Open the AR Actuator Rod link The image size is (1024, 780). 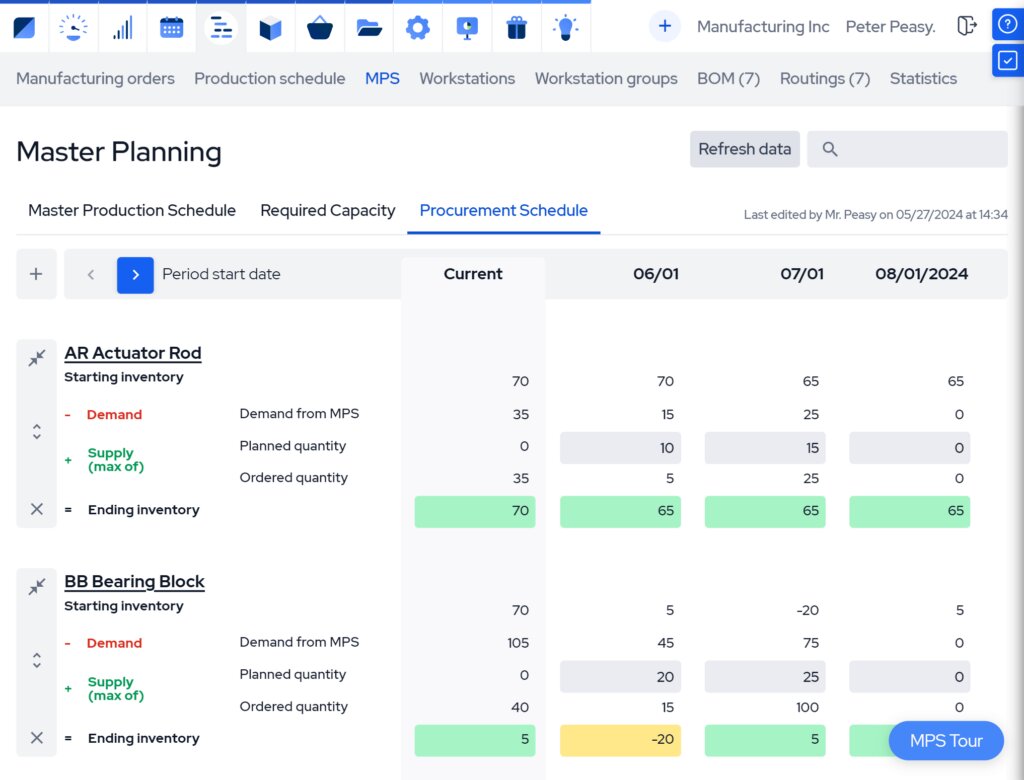[133, 353]
